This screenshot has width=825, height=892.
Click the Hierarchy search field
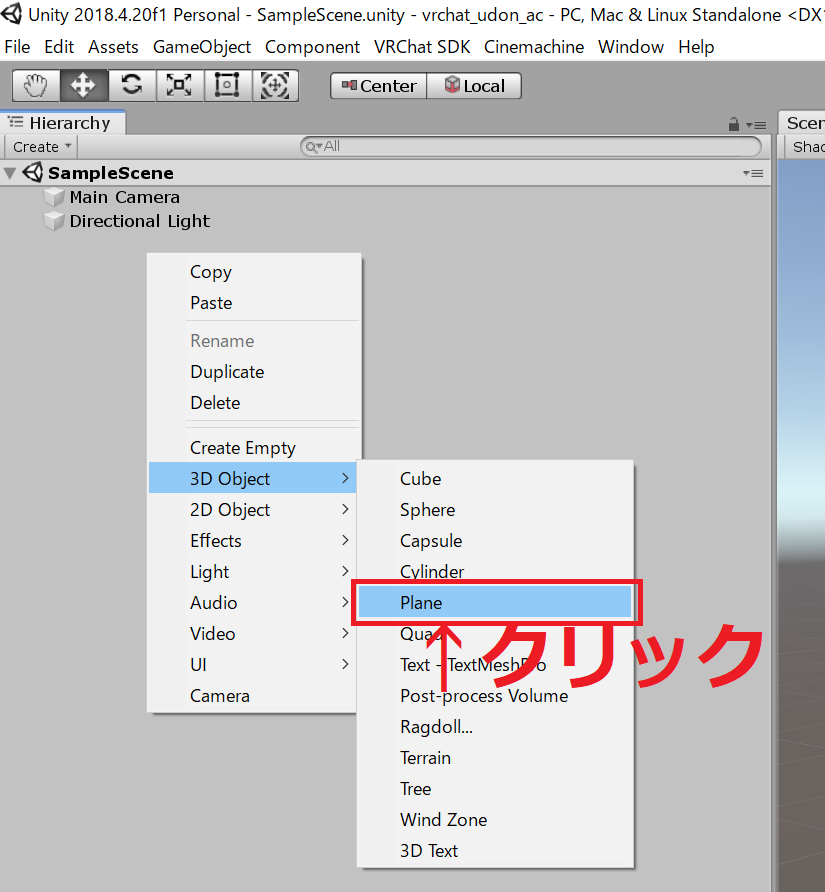(531, 147)
